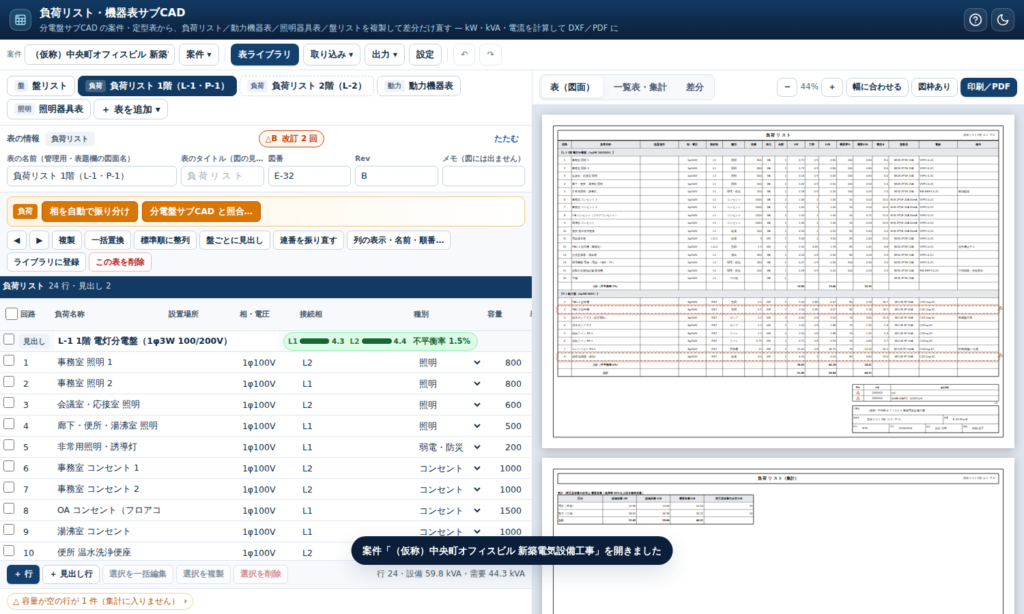This screenshot has width=1024, height=614.
Task: Expand the 出力 dropdown menu
Action: [384, 54]
